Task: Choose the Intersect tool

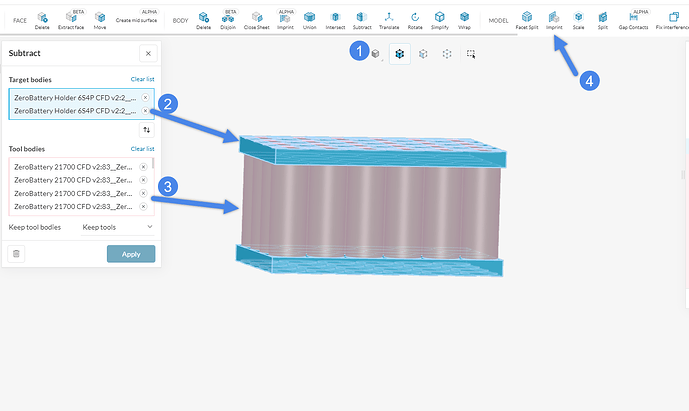Action: [335, 18]
